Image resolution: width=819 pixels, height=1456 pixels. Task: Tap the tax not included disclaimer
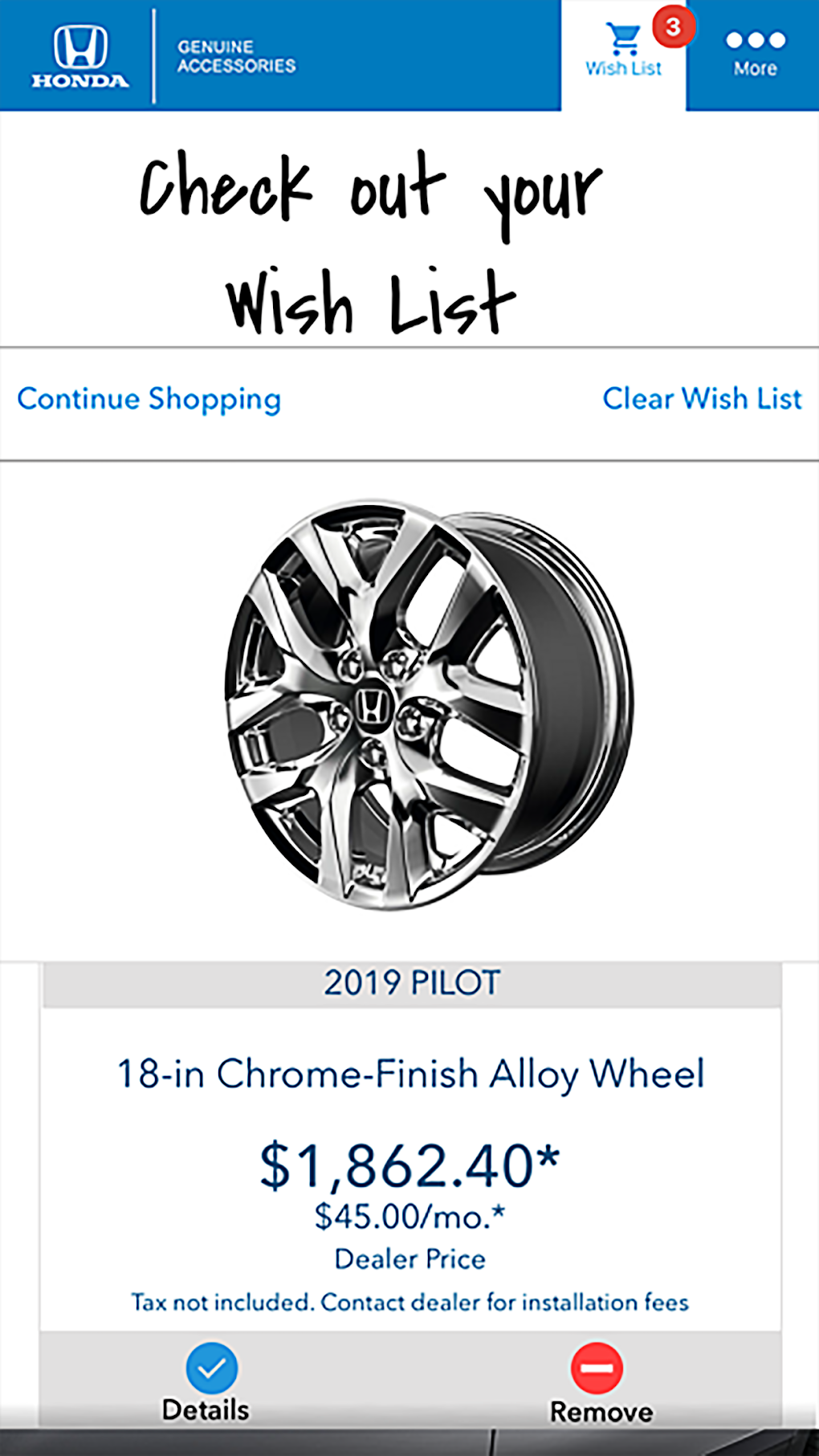pos(409,1302)
